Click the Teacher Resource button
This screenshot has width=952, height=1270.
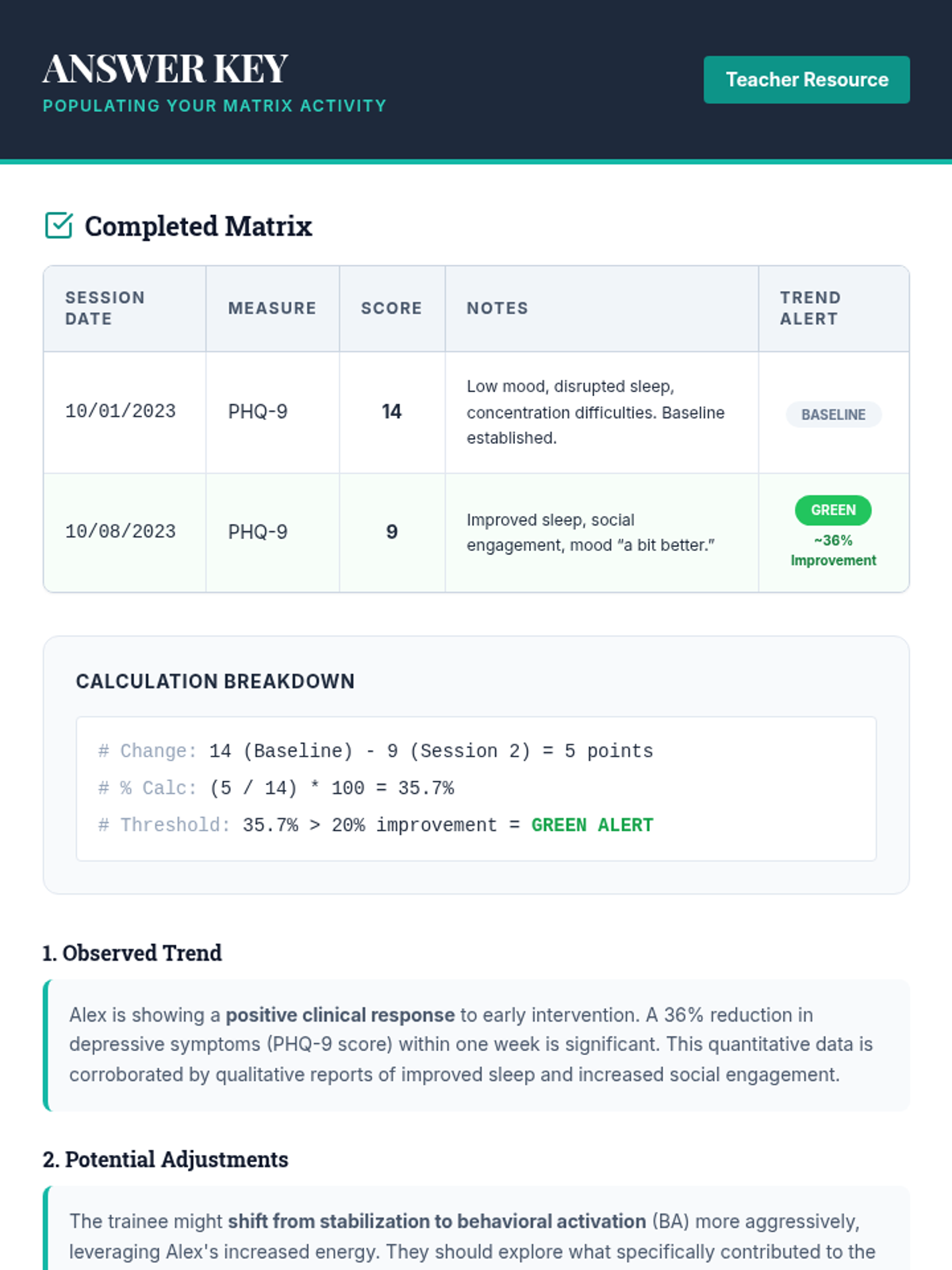click(x=806, y=79)
